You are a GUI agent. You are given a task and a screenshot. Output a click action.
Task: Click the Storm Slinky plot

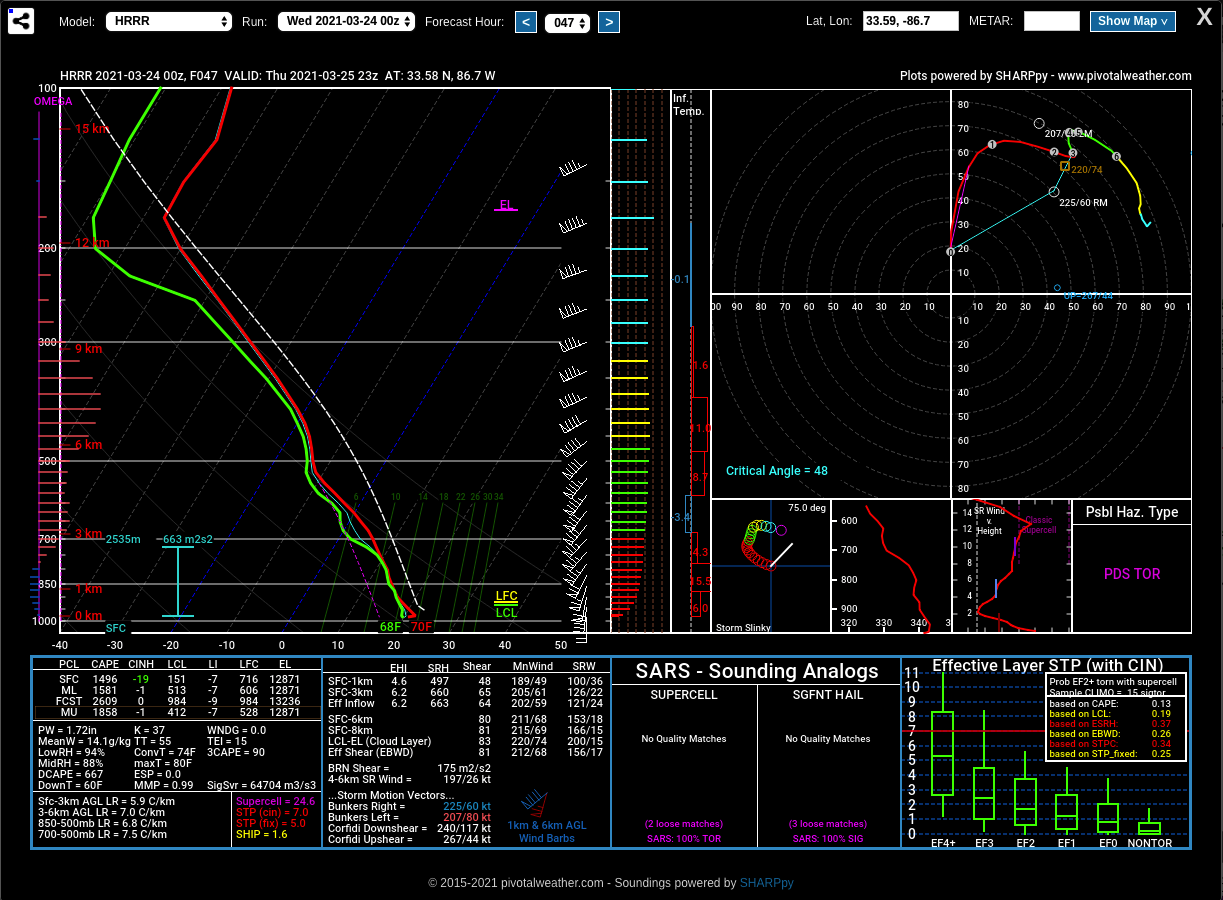coord(770,566)
